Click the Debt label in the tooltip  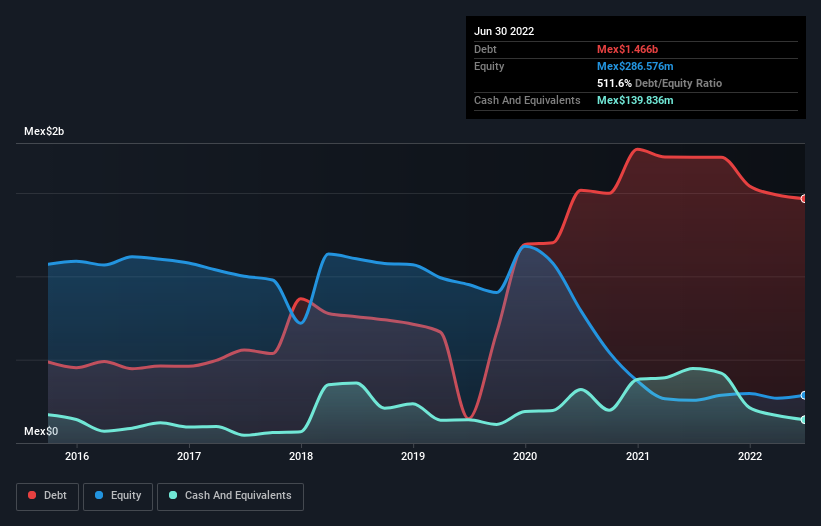tap(485, 49)
